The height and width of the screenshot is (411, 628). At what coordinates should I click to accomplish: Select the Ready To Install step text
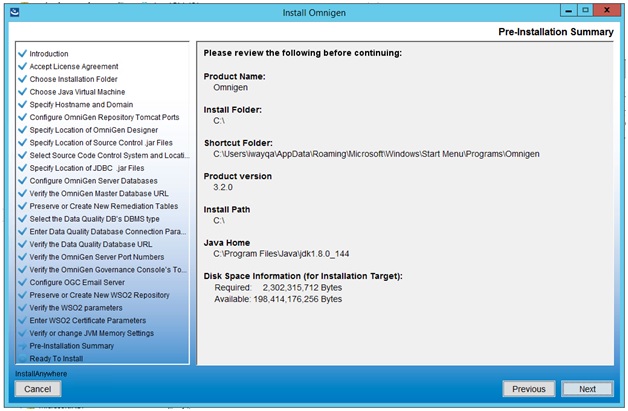[56, 359]
